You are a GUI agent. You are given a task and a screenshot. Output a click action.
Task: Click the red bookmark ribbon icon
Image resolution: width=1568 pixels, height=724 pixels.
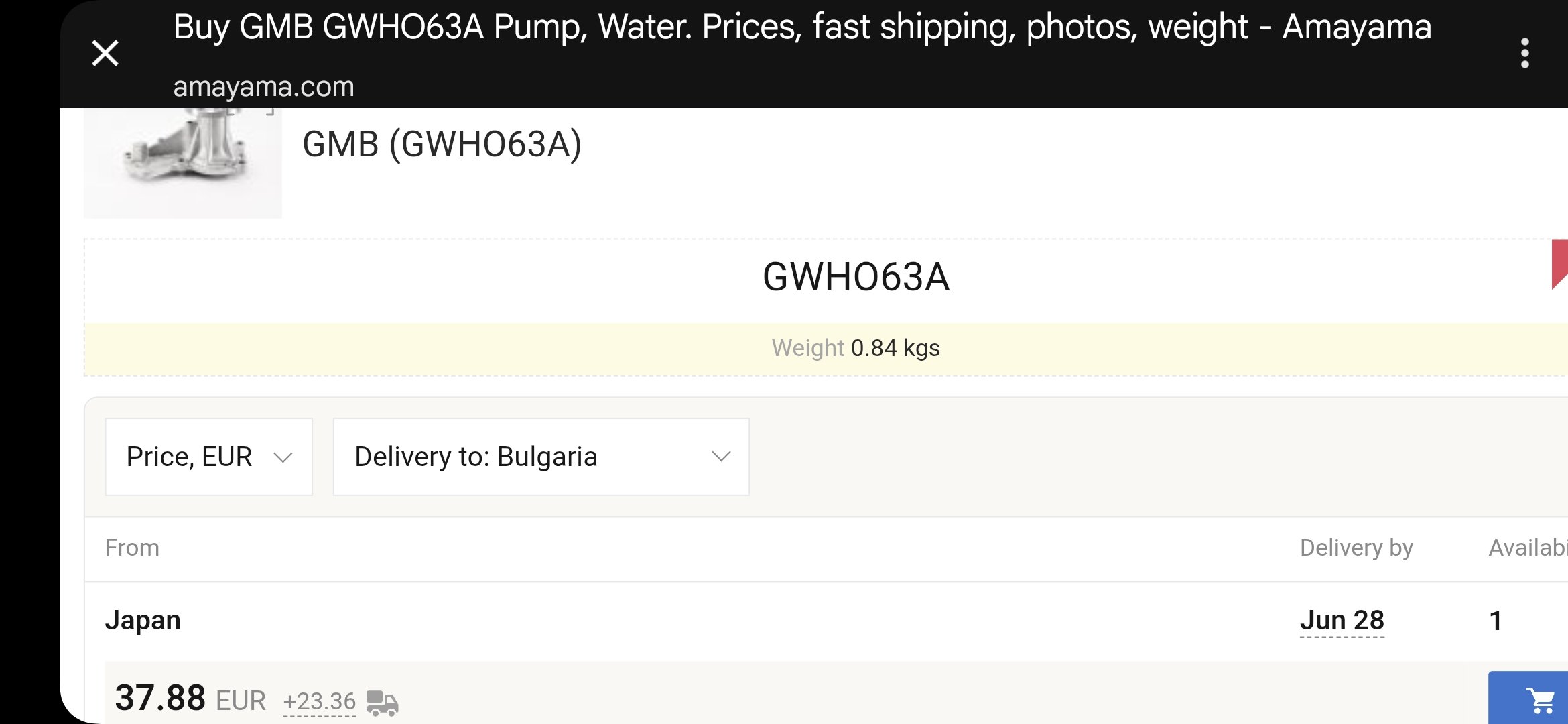[1559, 264]
